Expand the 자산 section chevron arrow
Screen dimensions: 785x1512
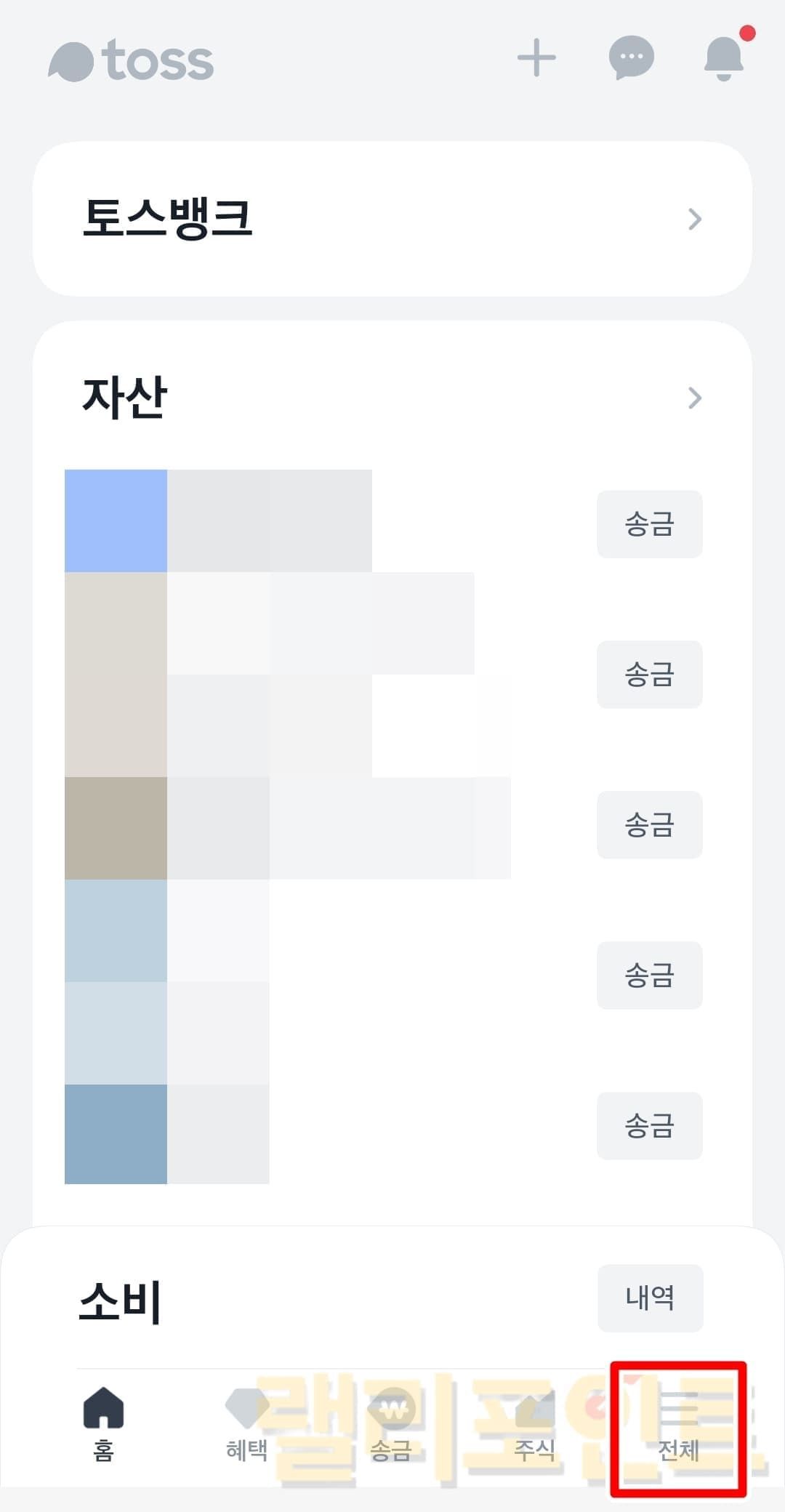coord(695,398)
